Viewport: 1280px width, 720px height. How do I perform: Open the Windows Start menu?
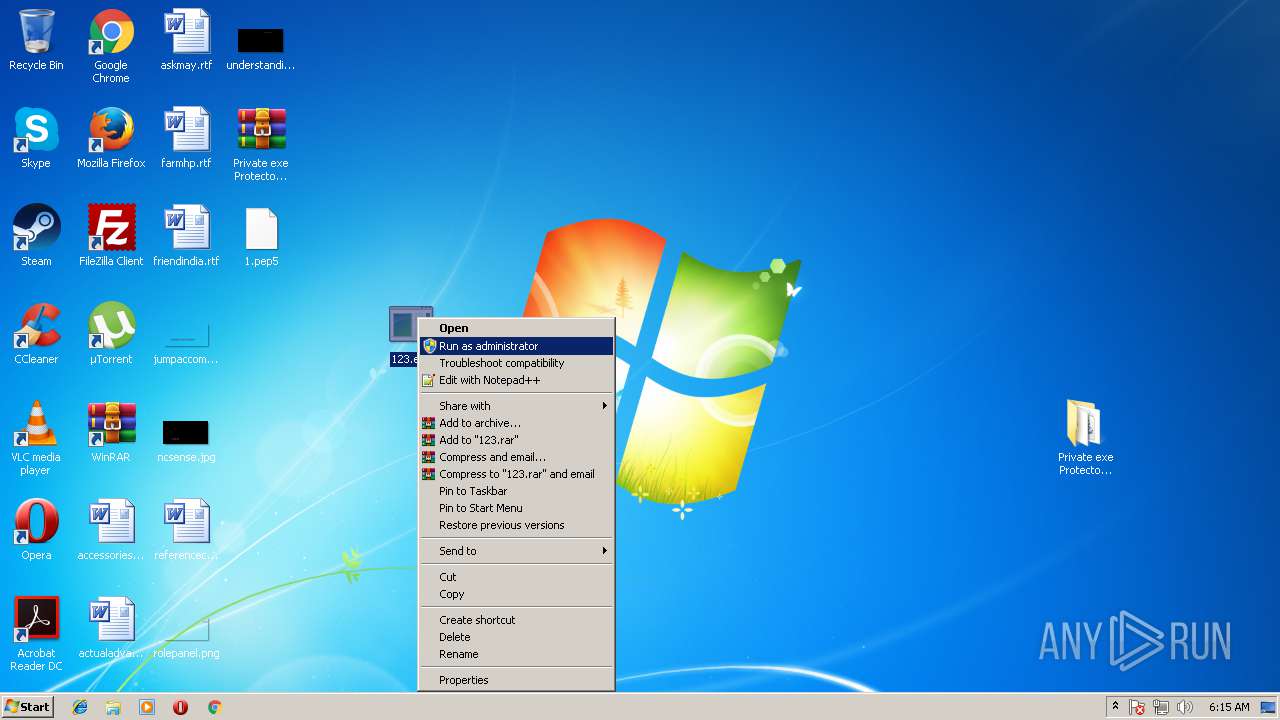tap(27, 707)
